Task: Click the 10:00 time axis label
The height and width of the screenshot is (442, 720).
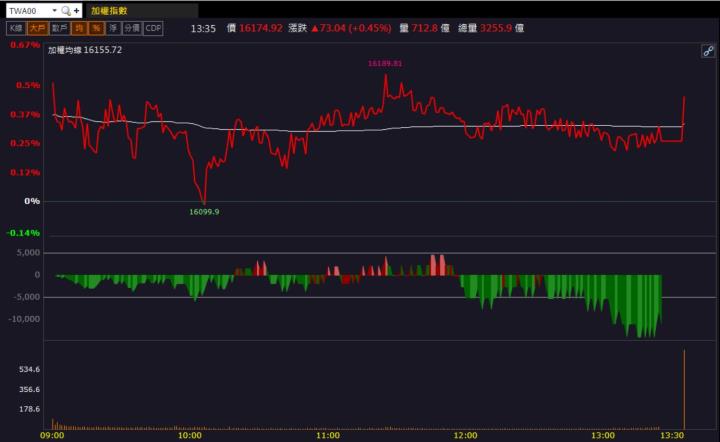Action: click(190, 435)
